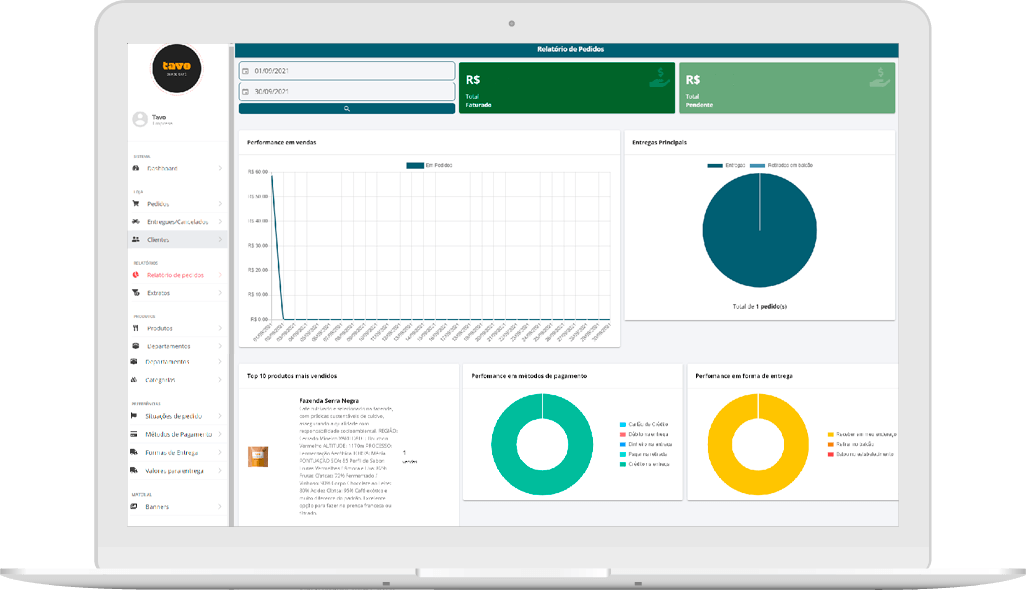Click the Entregues/Cancelados delivery icon

[135, 222]
